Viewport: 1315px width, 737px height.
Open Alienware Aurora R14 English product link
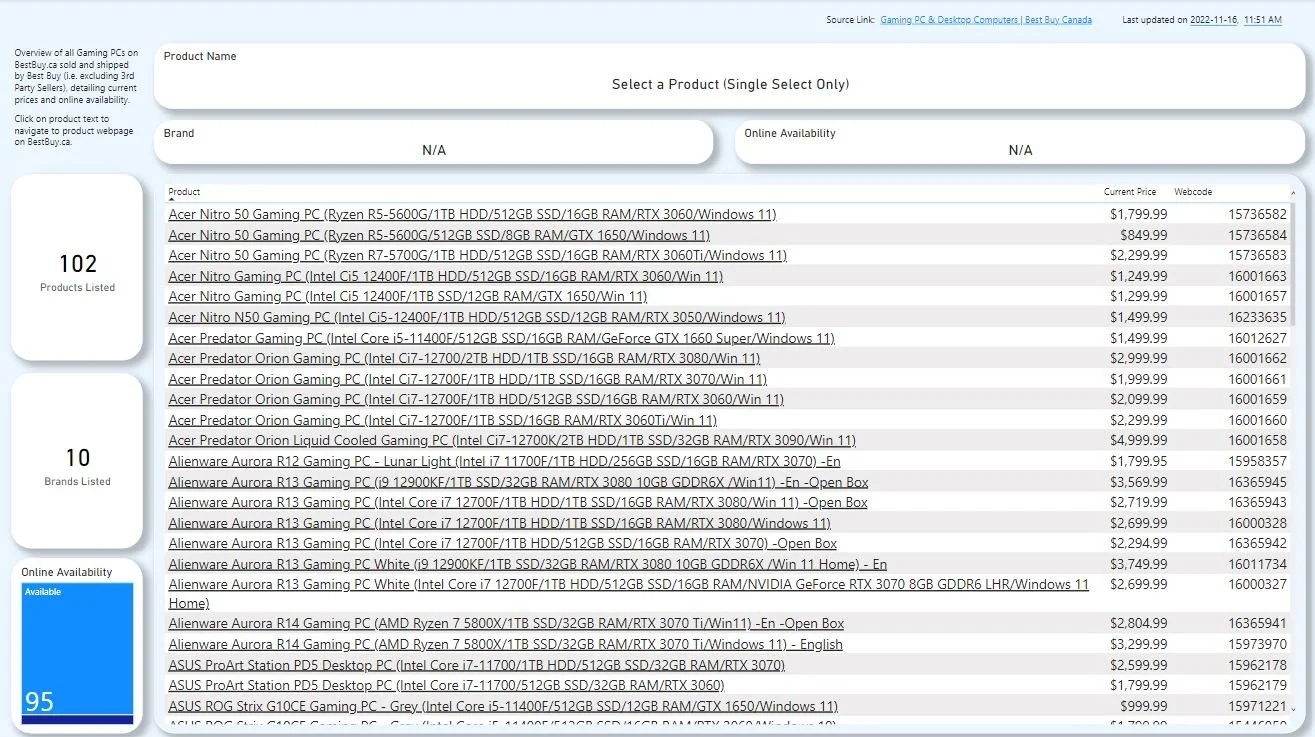505,644
